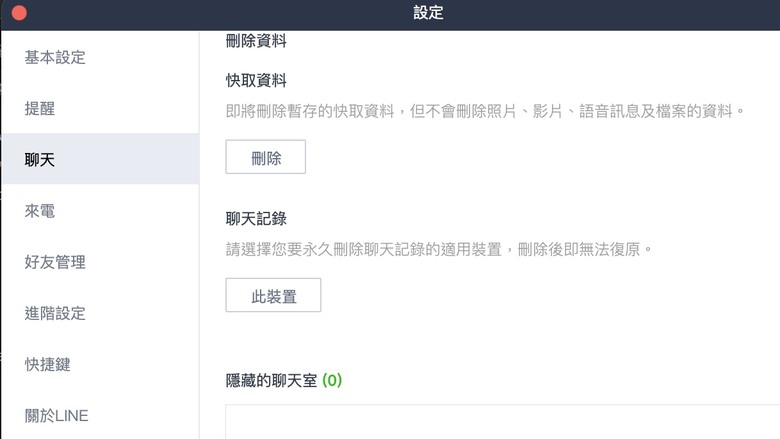Click the 刪除資料 section heading

pos(256,41)
